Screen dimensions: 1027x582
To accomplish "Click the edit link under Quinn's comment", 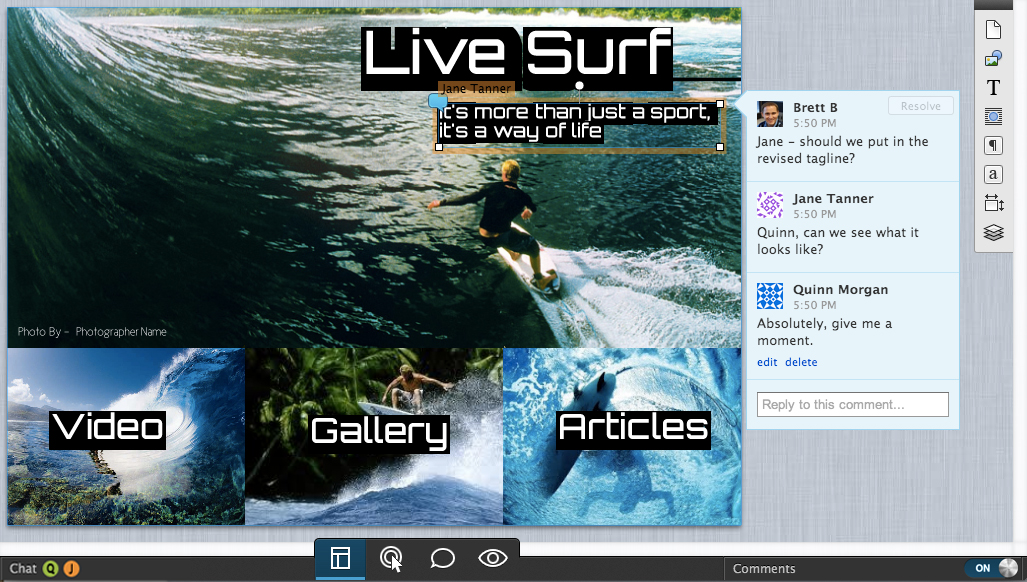I will 767,362.
